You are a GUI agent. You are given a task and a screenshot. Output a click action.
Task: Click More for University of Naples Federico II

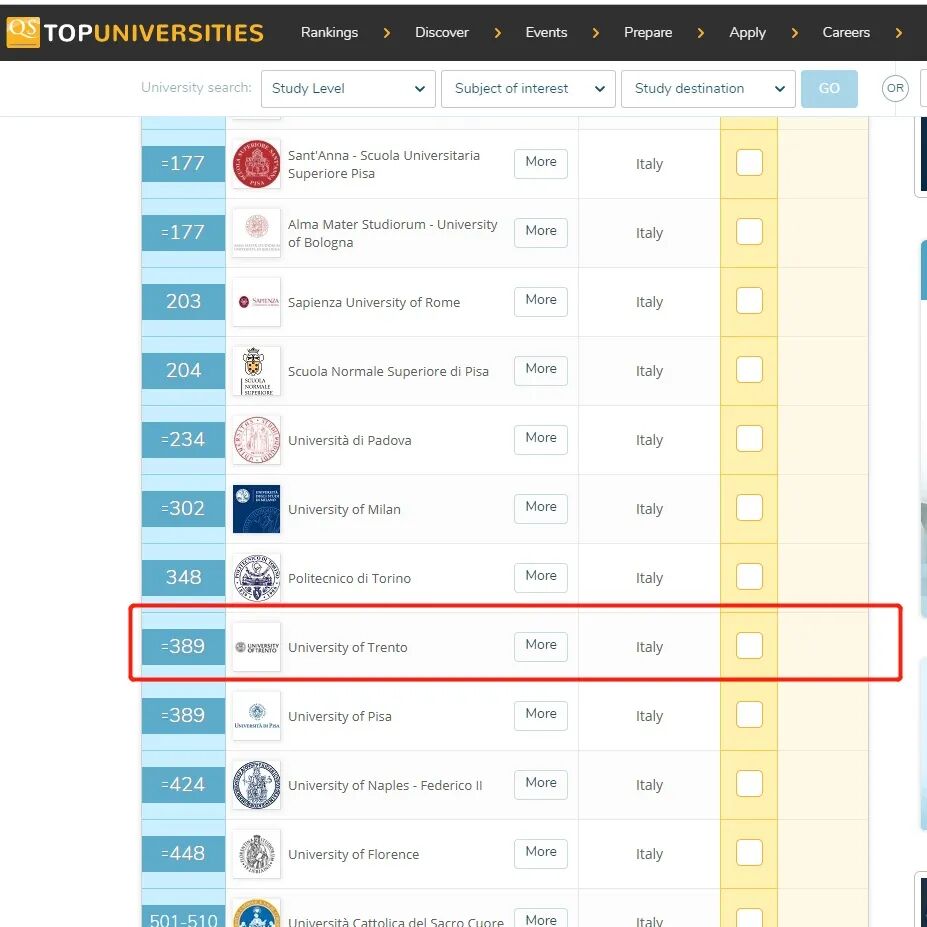click(540, 784)
